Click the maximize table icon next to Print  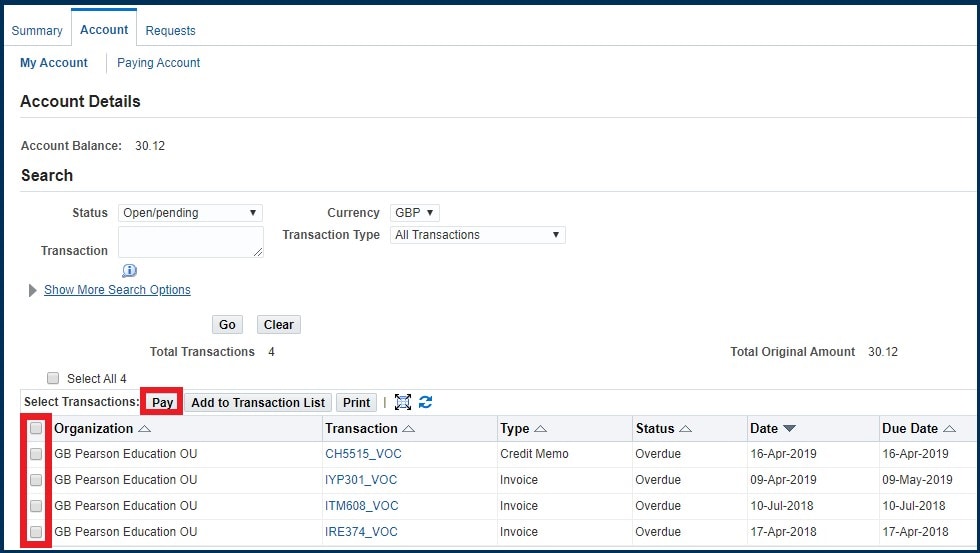pos(403,402)
